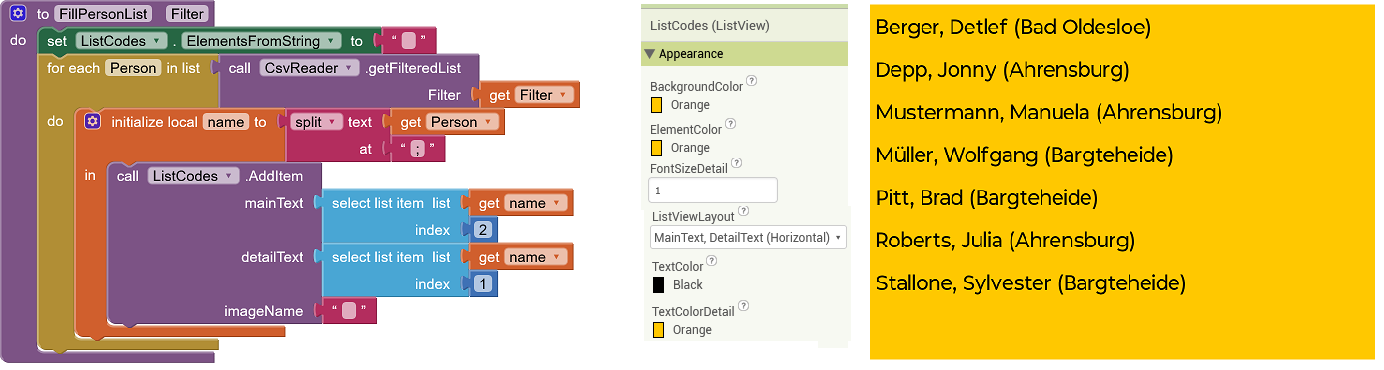Click help icon next to ListViewLayout
This screenshot has height=370, width=1384.
click(x=744, y=212)
